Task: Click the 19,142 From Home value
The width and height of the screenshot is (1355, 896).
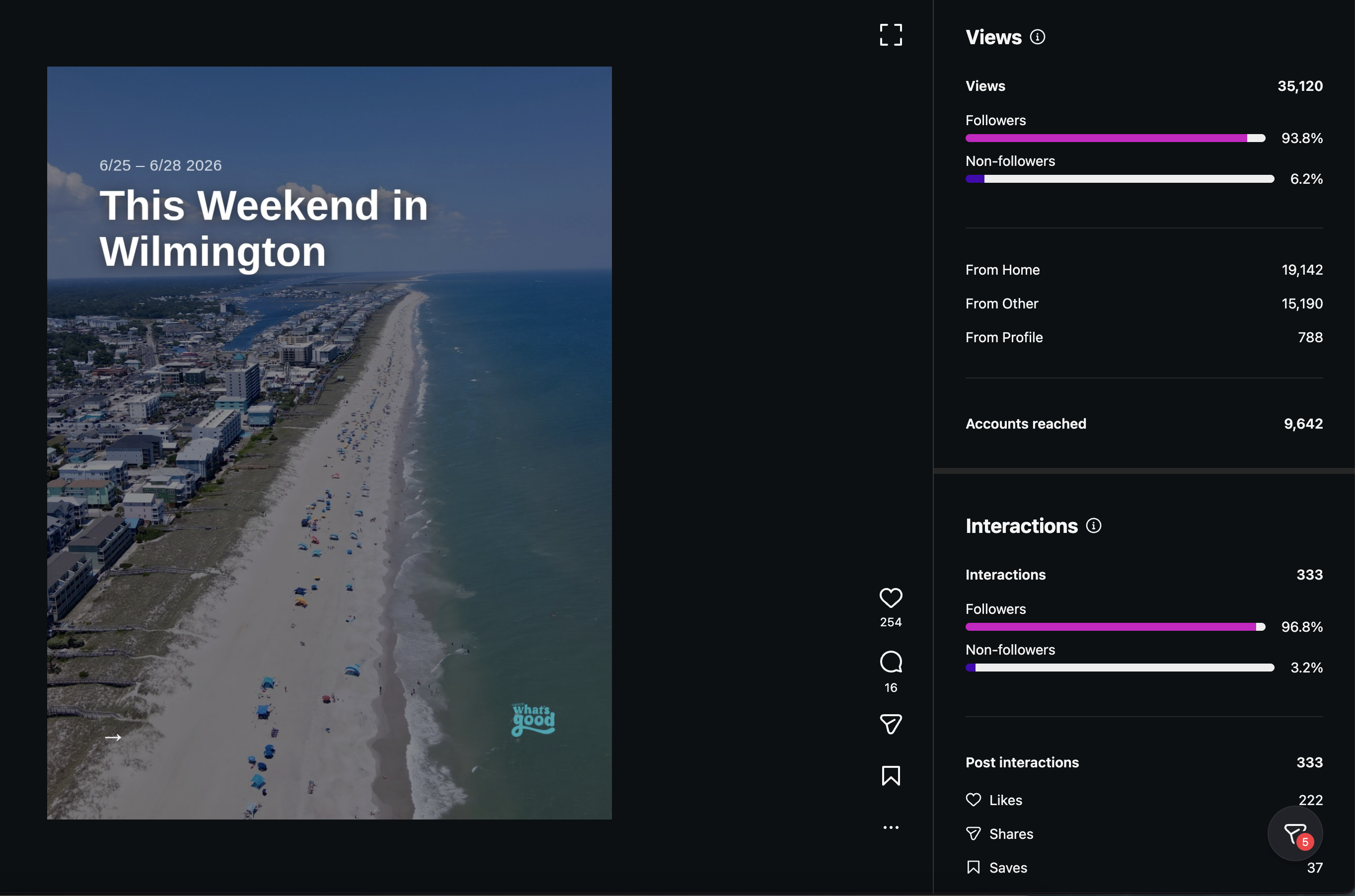Action: pos(1302,270)
